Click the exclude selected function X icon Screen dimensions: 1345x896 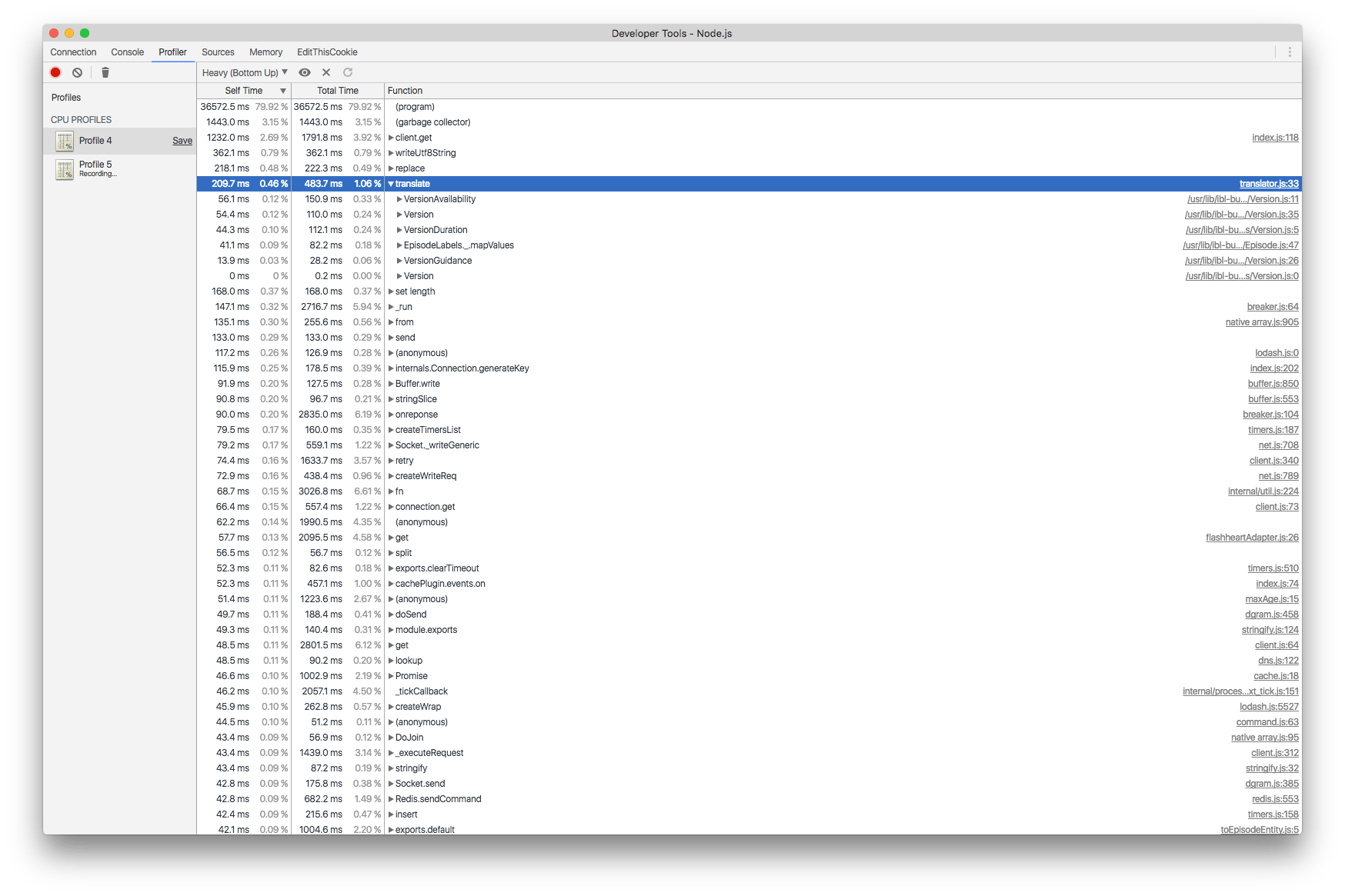pyautogui.click(x=326, y=72)
